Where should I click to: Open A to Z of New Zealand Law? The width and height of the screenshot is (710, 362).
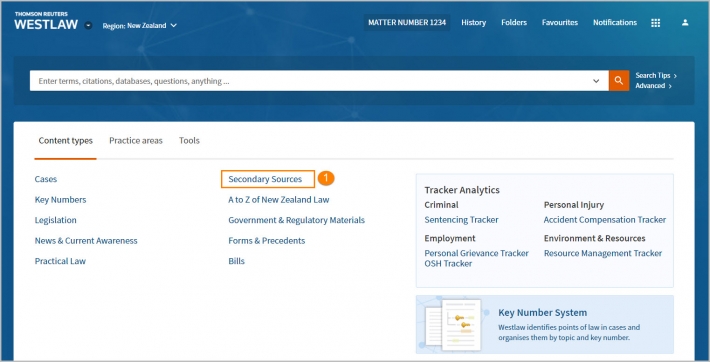tap(278, 200)
